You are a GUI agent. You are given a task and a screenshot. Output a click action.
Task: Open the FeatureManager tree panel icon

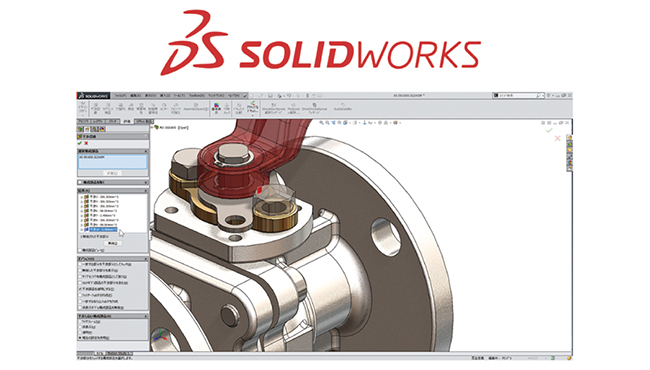pos(81,129)
